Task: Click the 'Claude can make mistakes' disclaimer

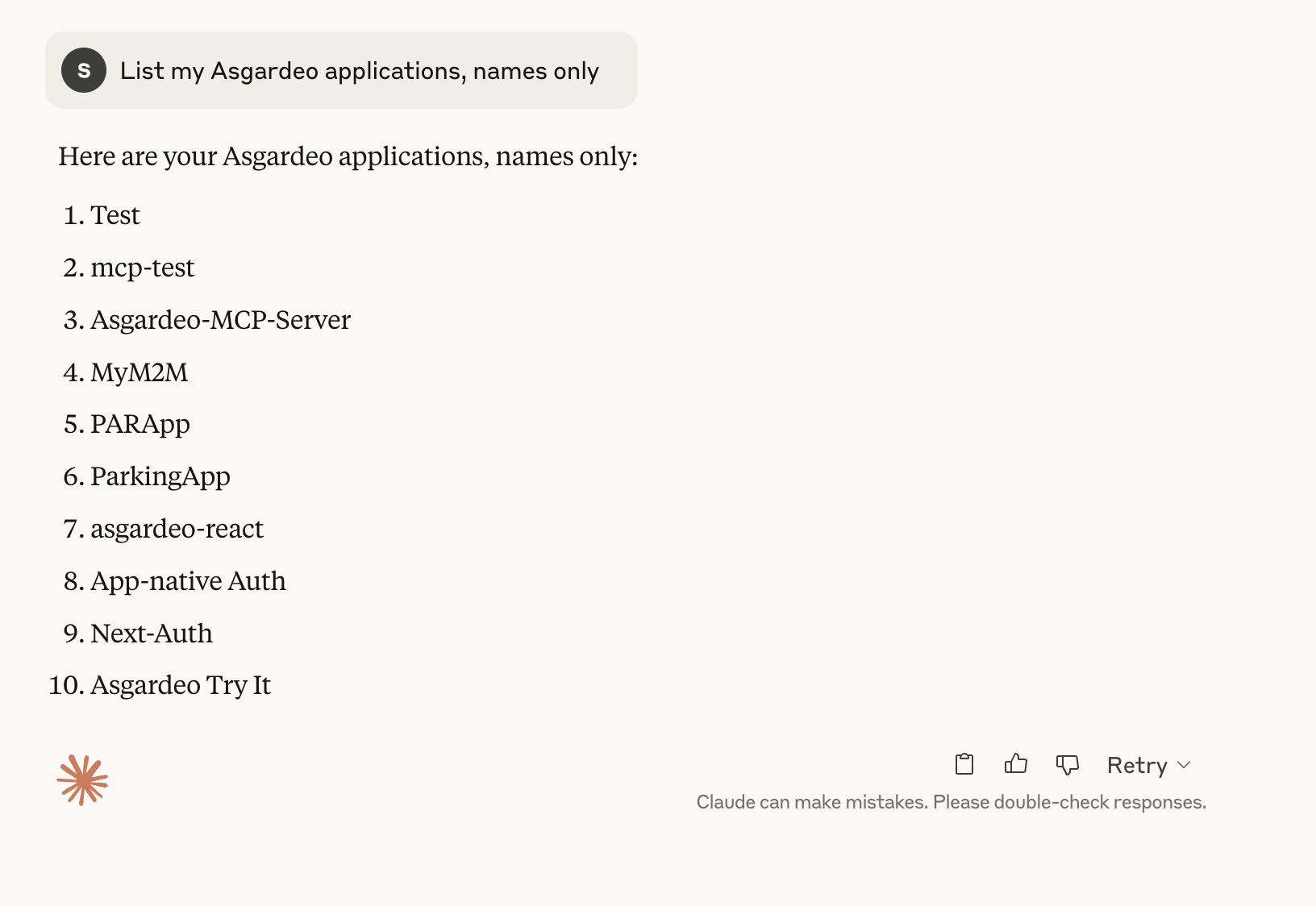Action: tap(952, 802)
